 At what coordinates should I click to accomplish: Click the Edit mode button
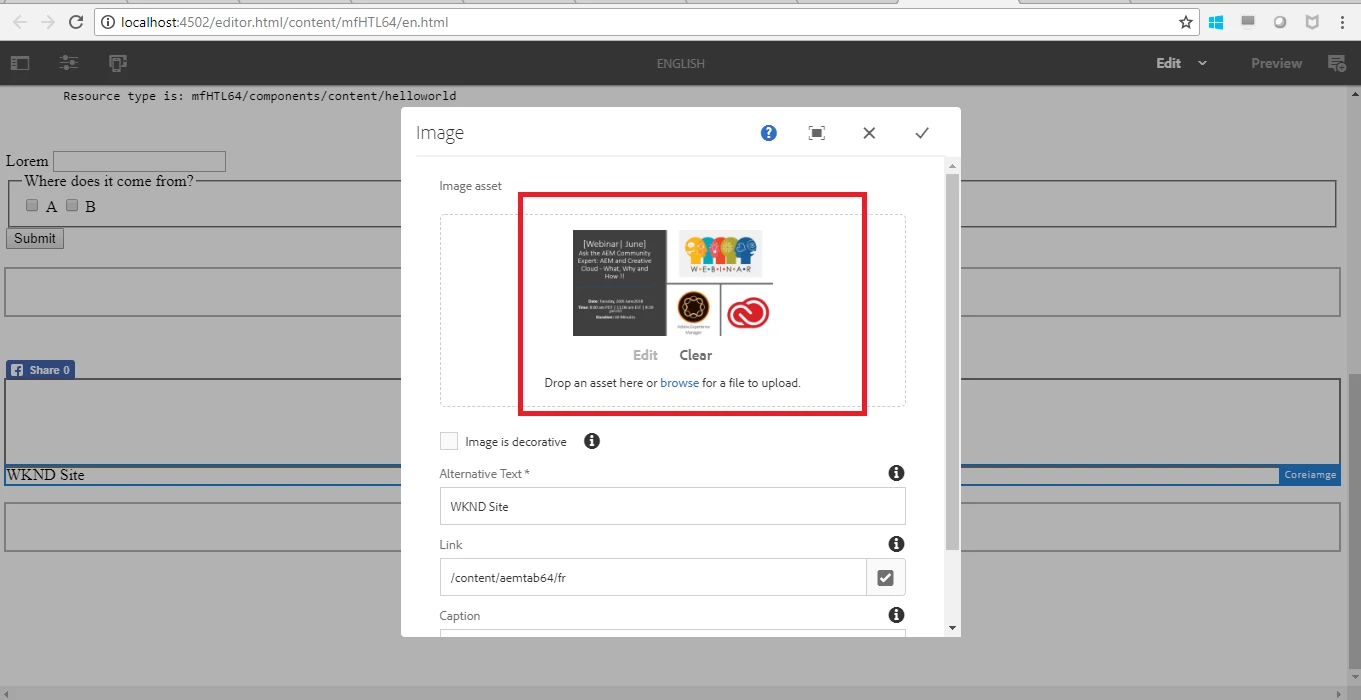1168,63
